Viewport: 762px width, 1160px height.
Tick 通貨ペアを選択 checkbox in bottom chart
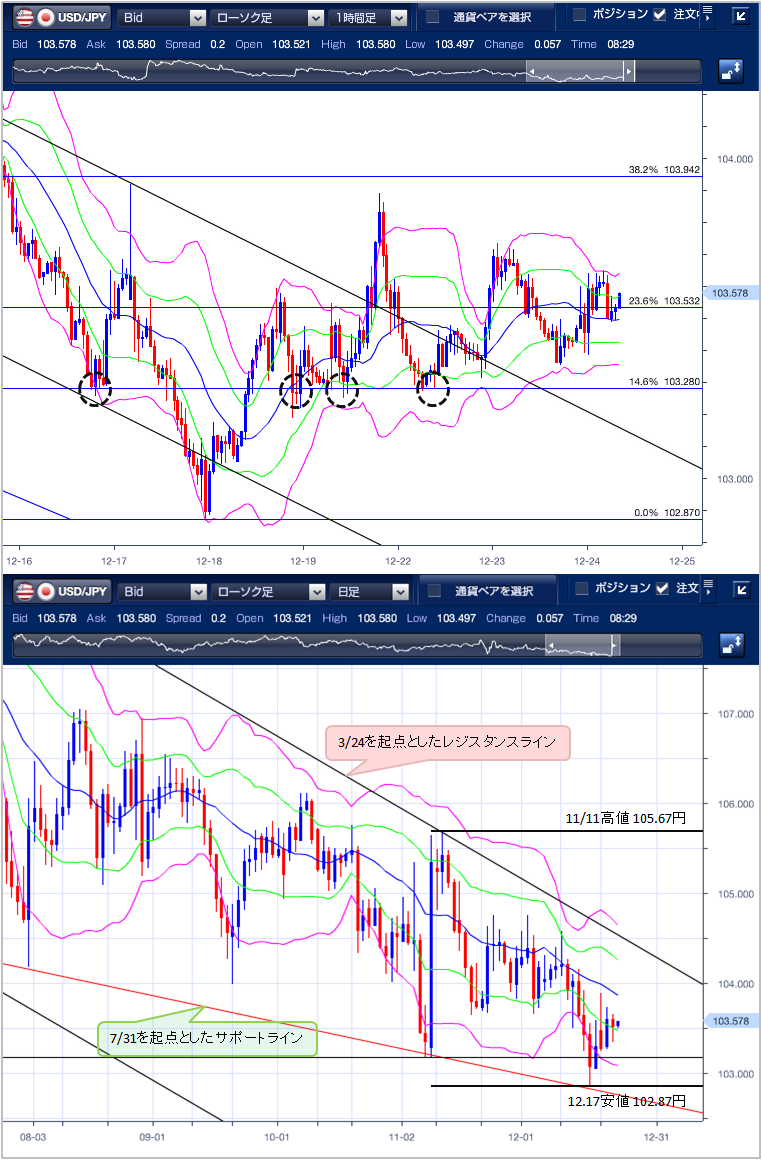point(433,591)
